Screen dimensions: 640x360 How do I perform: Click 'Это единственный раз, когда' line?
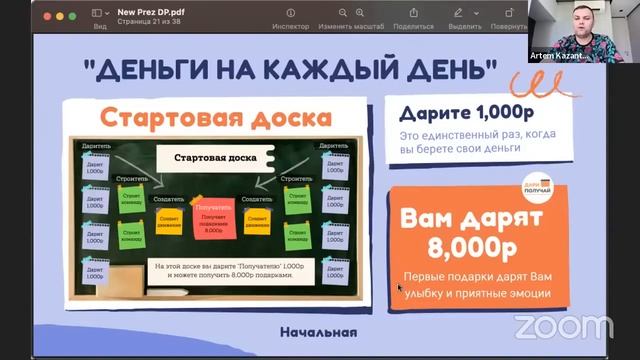pyautogui.click(x=478, y=134)
